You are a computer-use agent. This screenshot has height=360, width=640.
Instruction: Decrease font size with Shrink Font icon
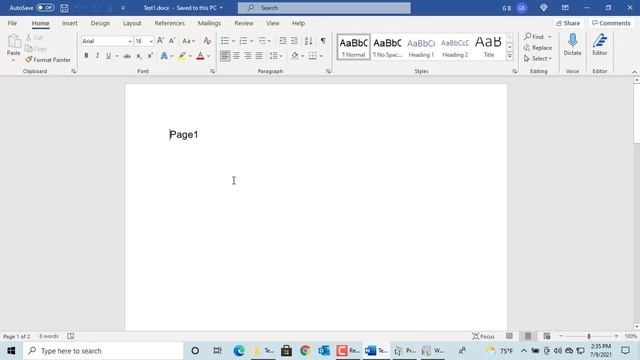[x=172, y=40]
